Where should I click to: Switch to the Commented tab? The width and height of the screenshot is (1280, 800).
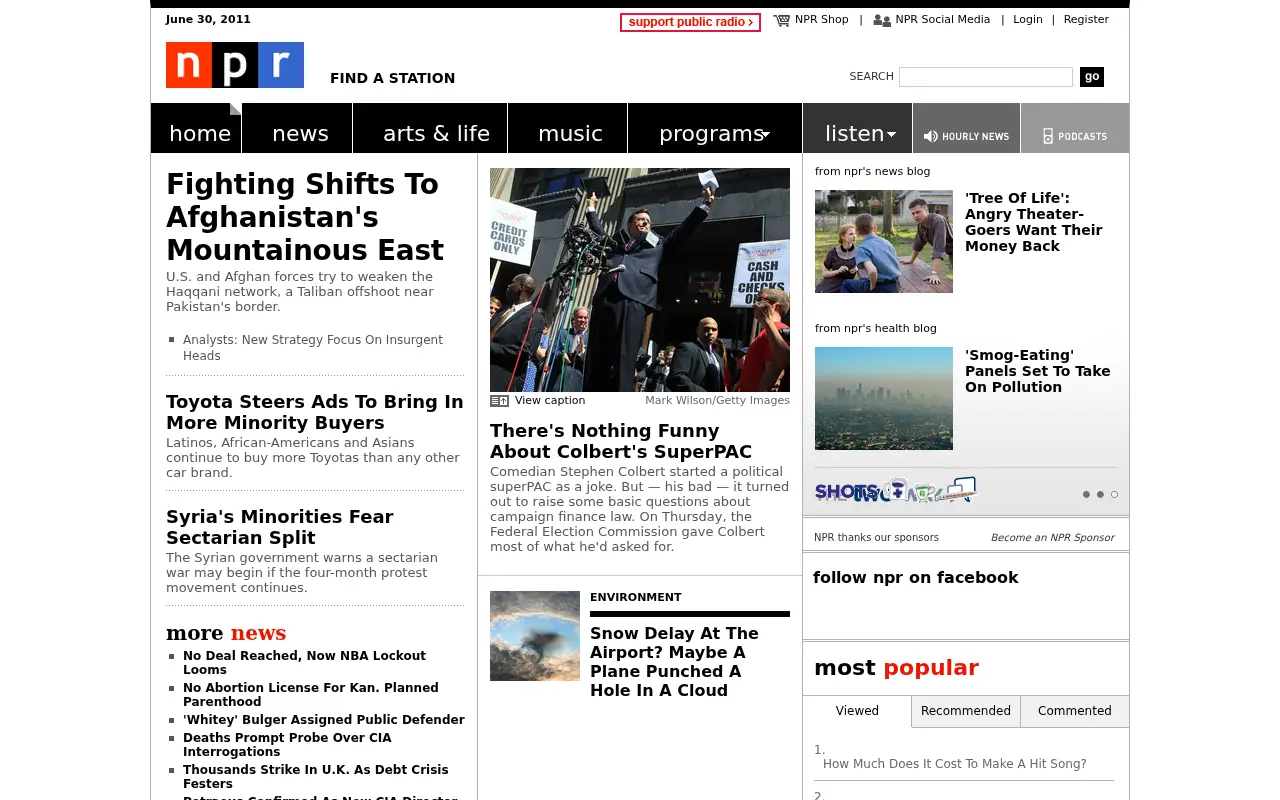click(x=1075, y=711)
